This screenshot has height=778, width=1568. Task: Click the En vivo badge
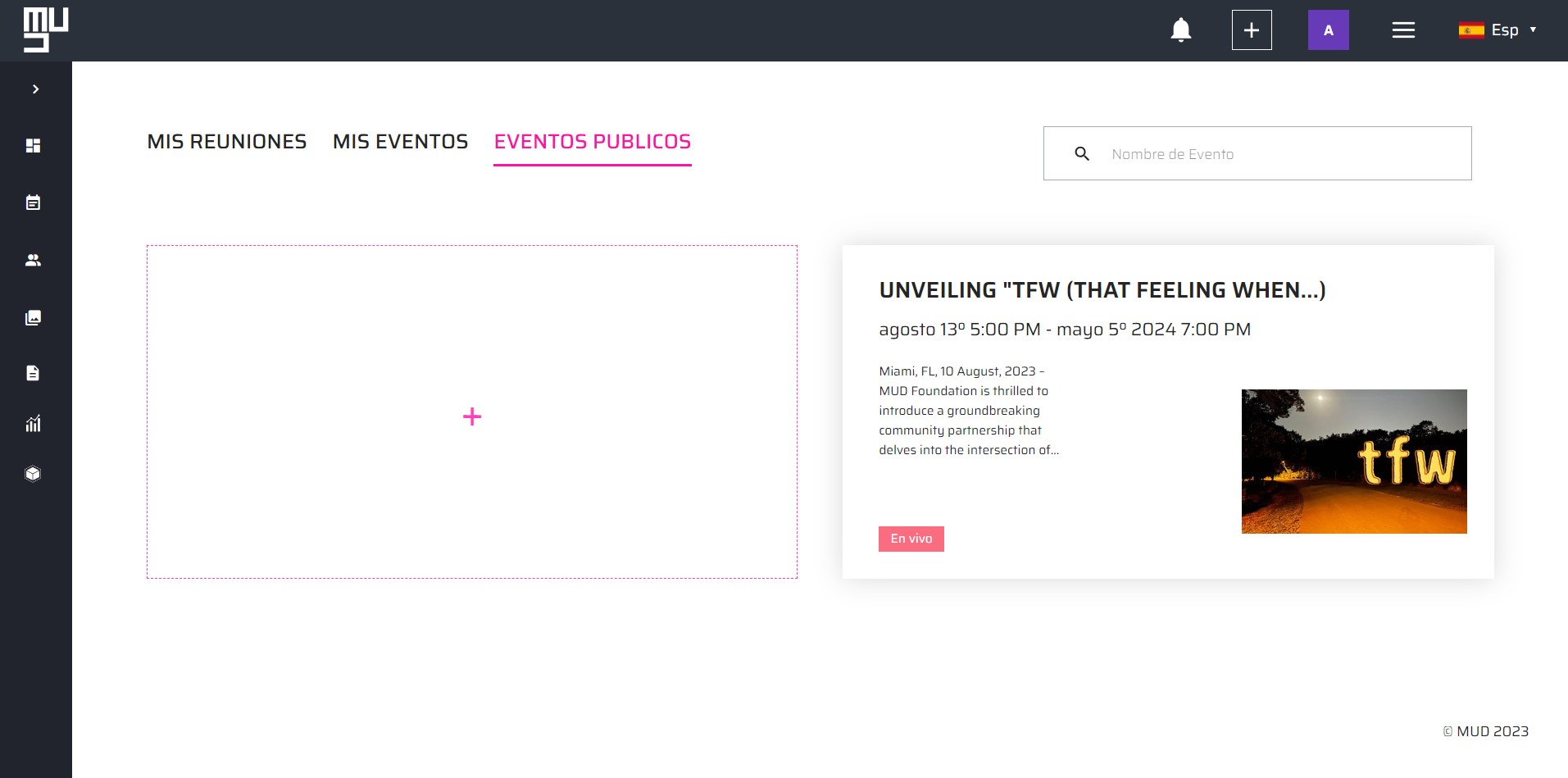911,539
